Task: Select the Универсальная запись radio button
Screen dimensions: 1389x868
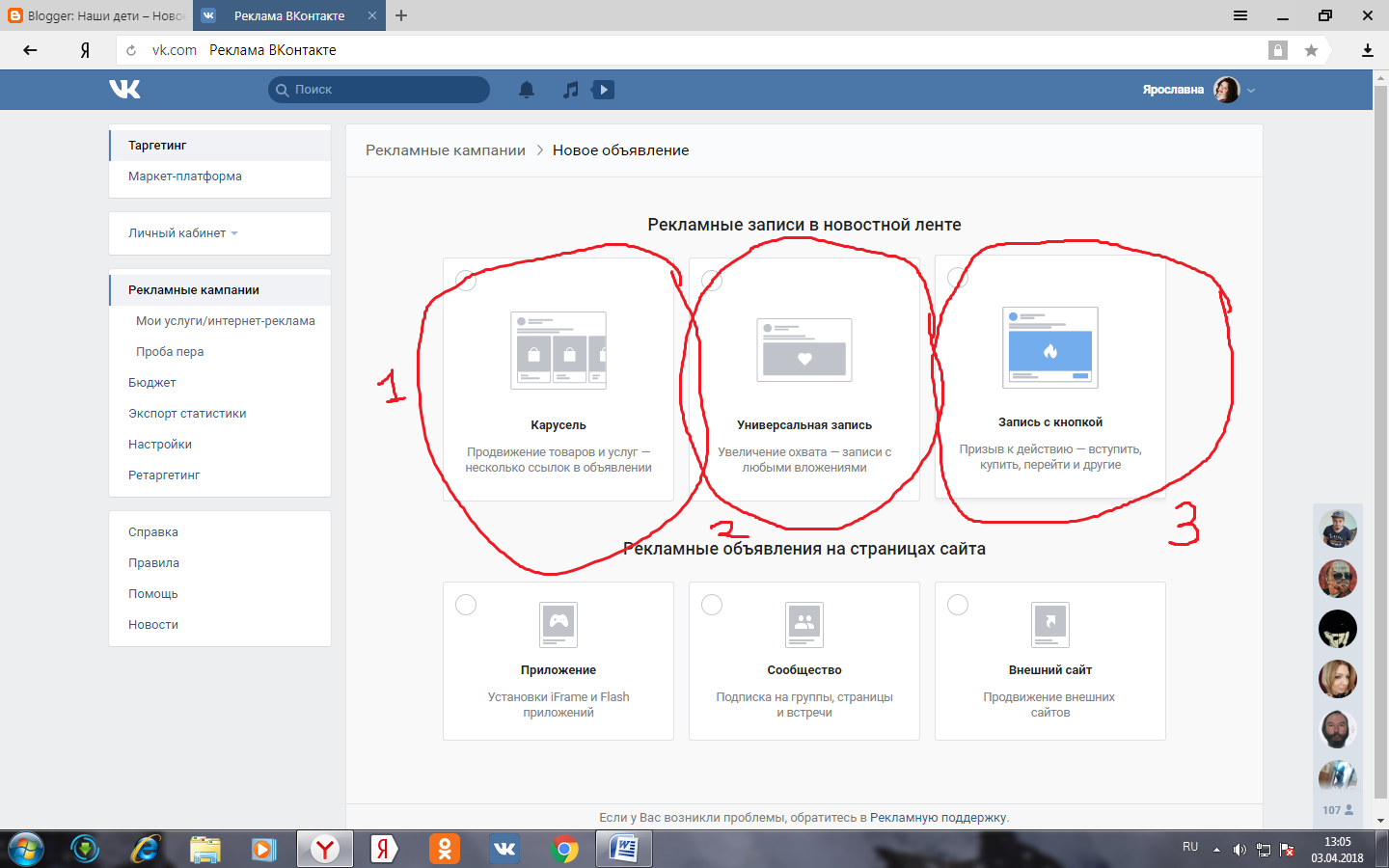Action: [x=712, y=281]
